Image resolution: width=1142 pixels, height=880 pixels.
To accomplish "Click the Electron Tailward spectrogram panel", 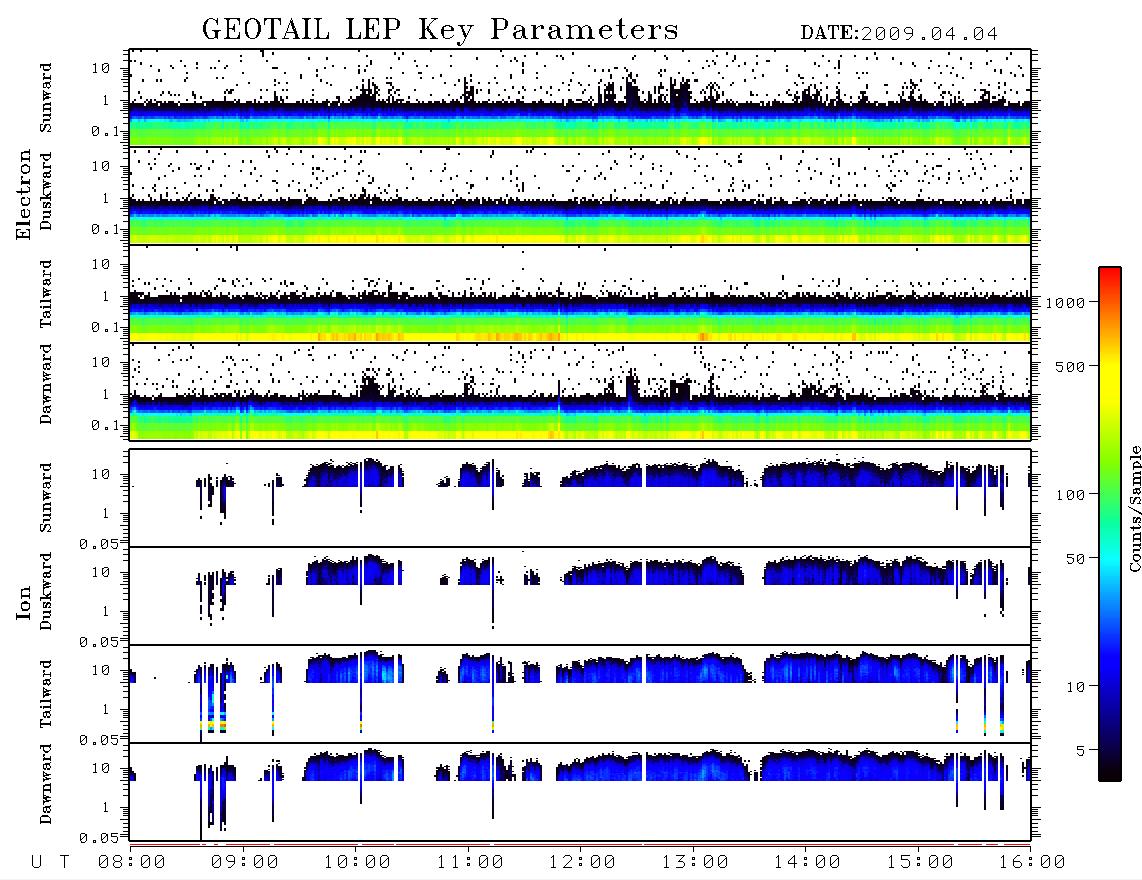I will click(x=580, y=294).
